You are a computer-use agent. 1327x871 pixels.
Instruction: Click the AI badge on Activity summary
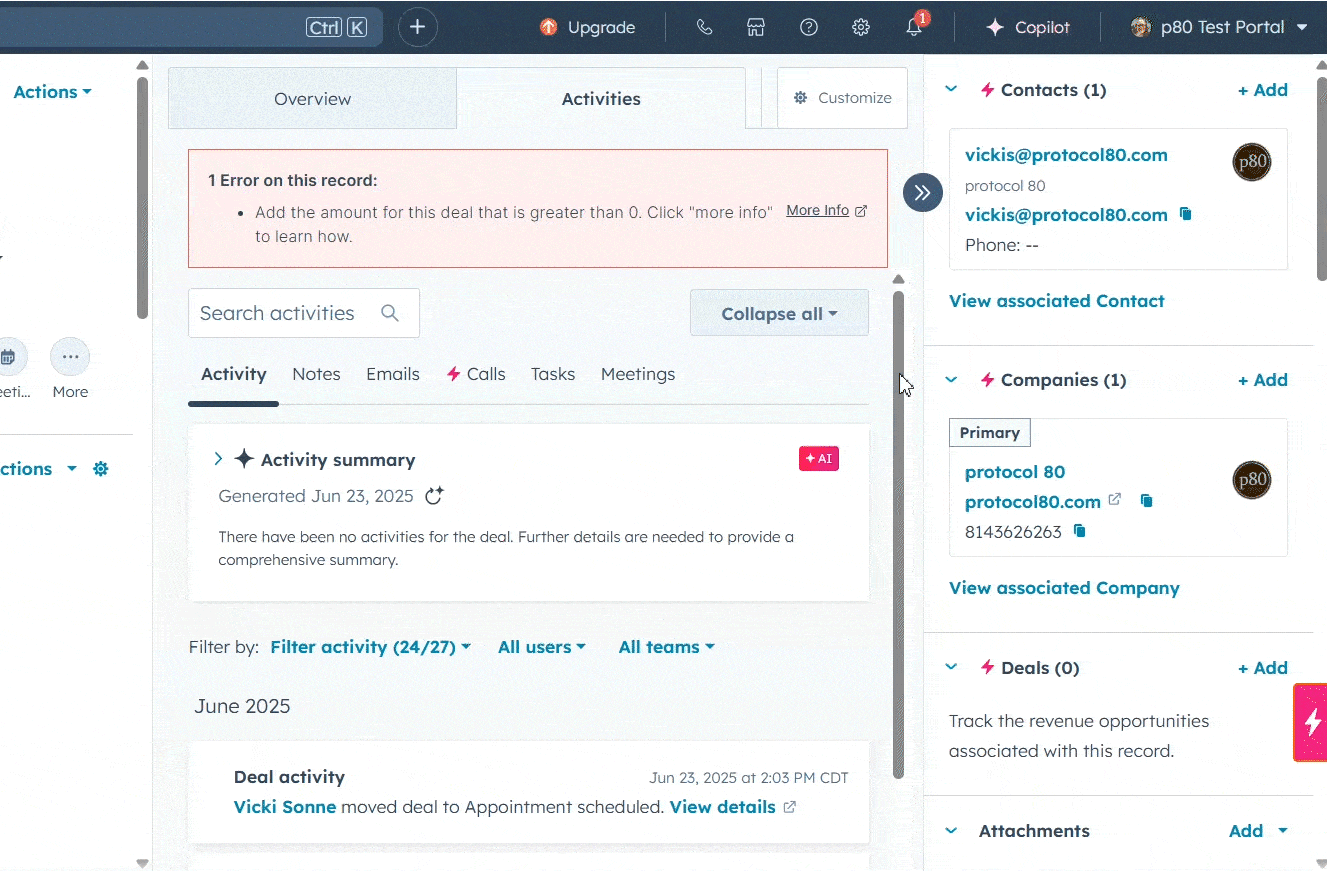818,458
